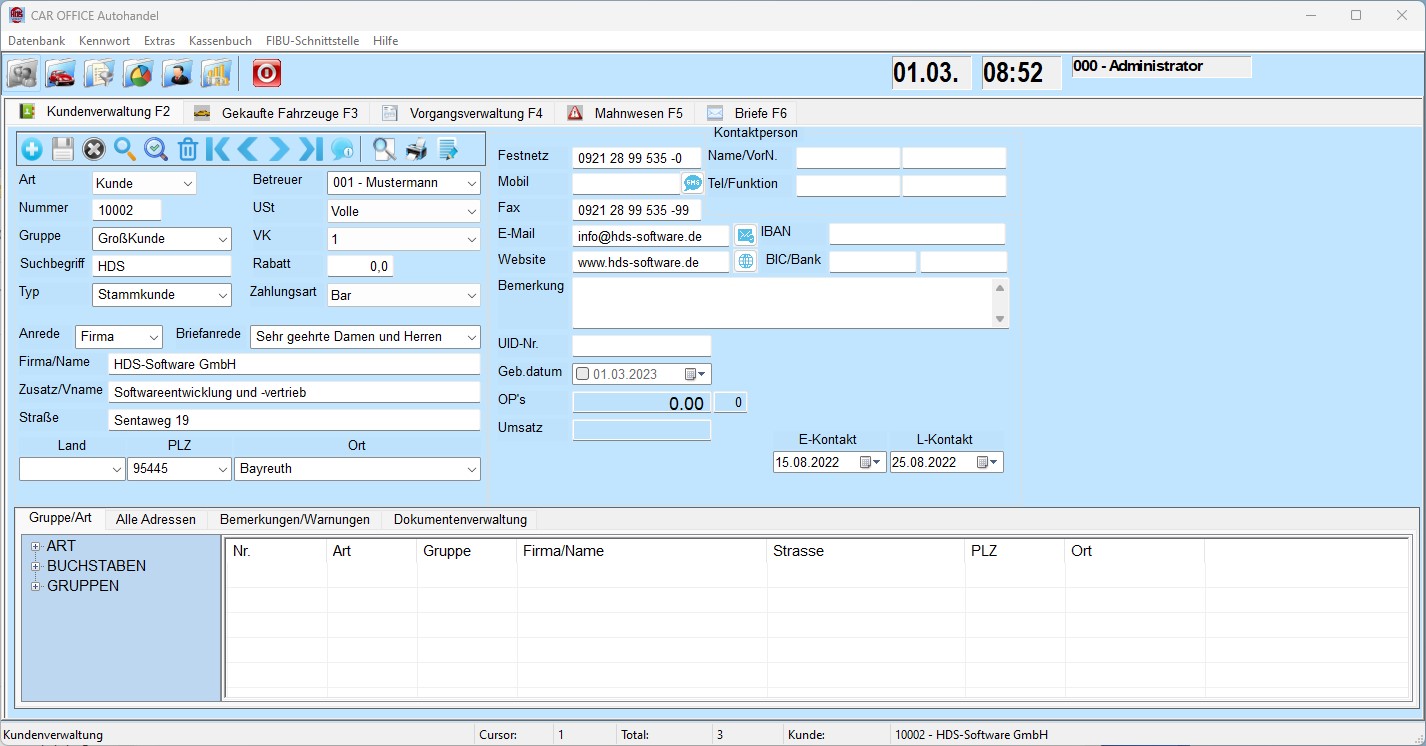The image size is (1426, 746).
Task: Open the USt dropdown showing Volle
Action: [x=472, y=212]
